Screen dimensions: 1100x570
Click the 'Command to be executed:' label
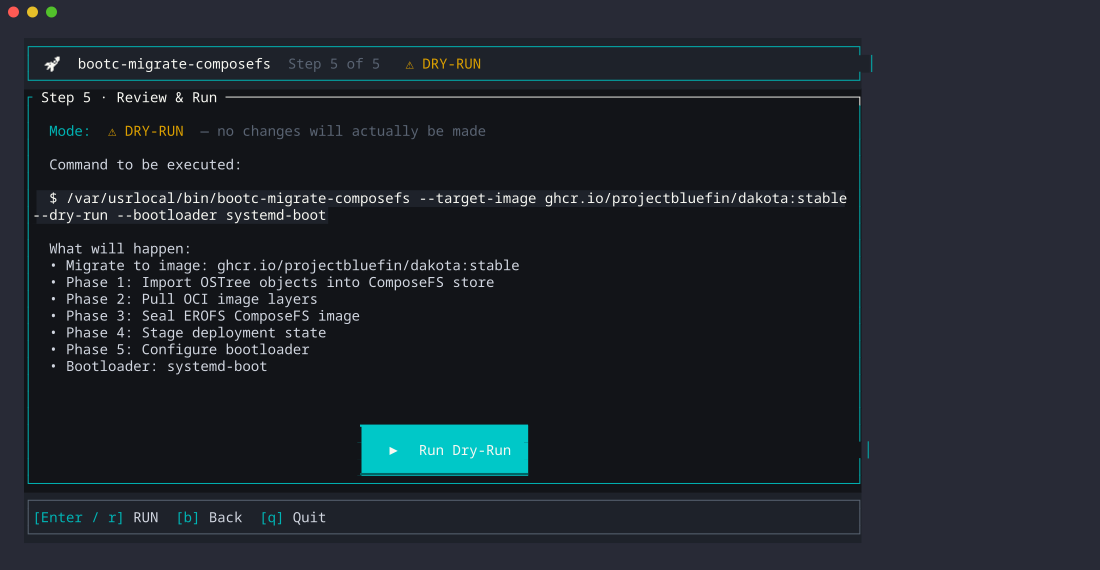pos(145,165)
